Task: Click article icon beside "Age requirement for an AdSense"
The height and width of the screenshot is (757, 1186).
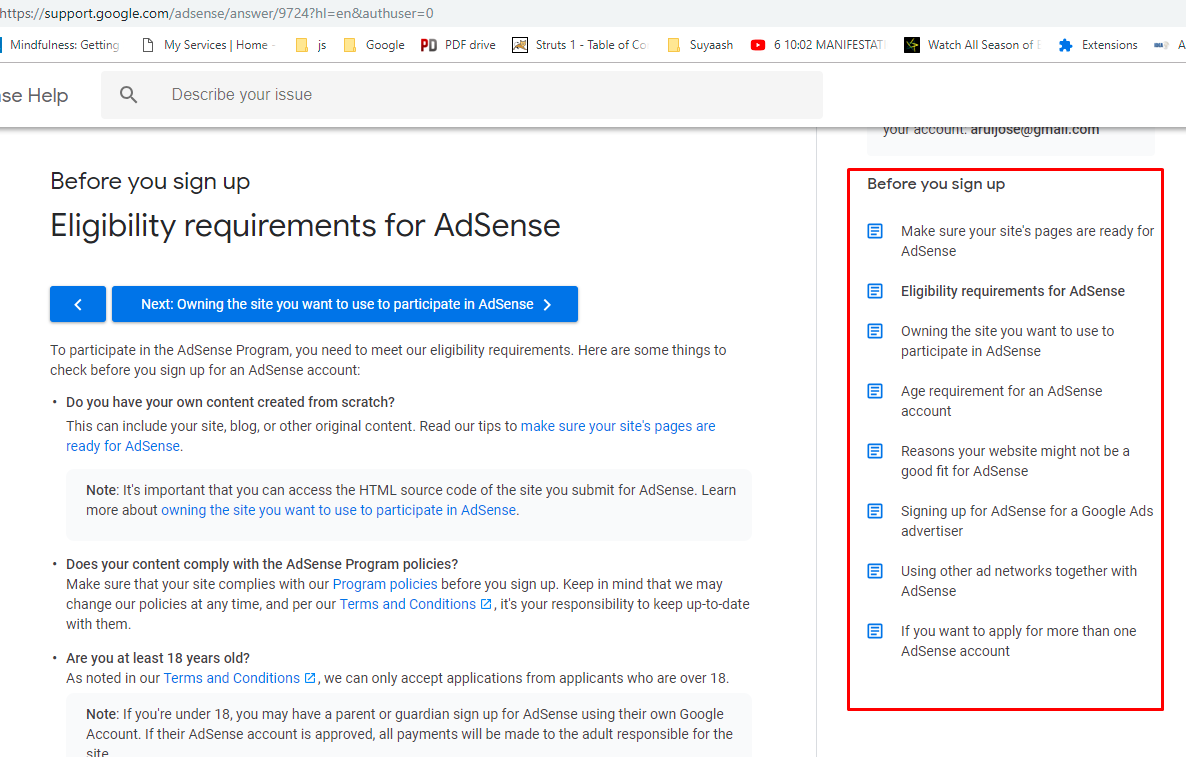Action: (x=875, y=391)
